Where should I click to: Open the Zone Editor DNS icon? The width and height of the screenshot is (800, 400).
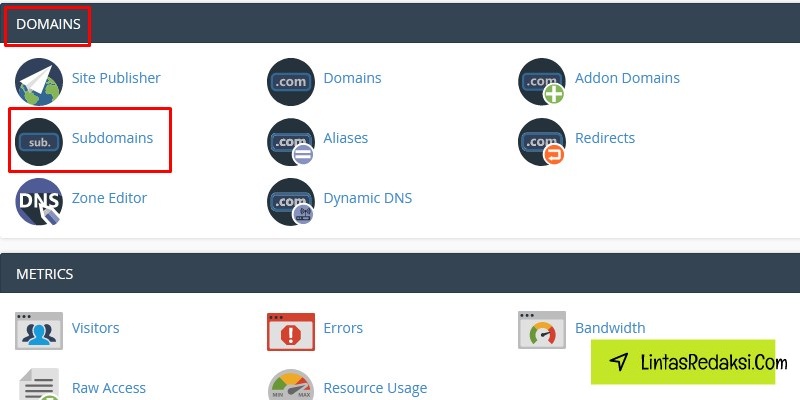[39, 202]
